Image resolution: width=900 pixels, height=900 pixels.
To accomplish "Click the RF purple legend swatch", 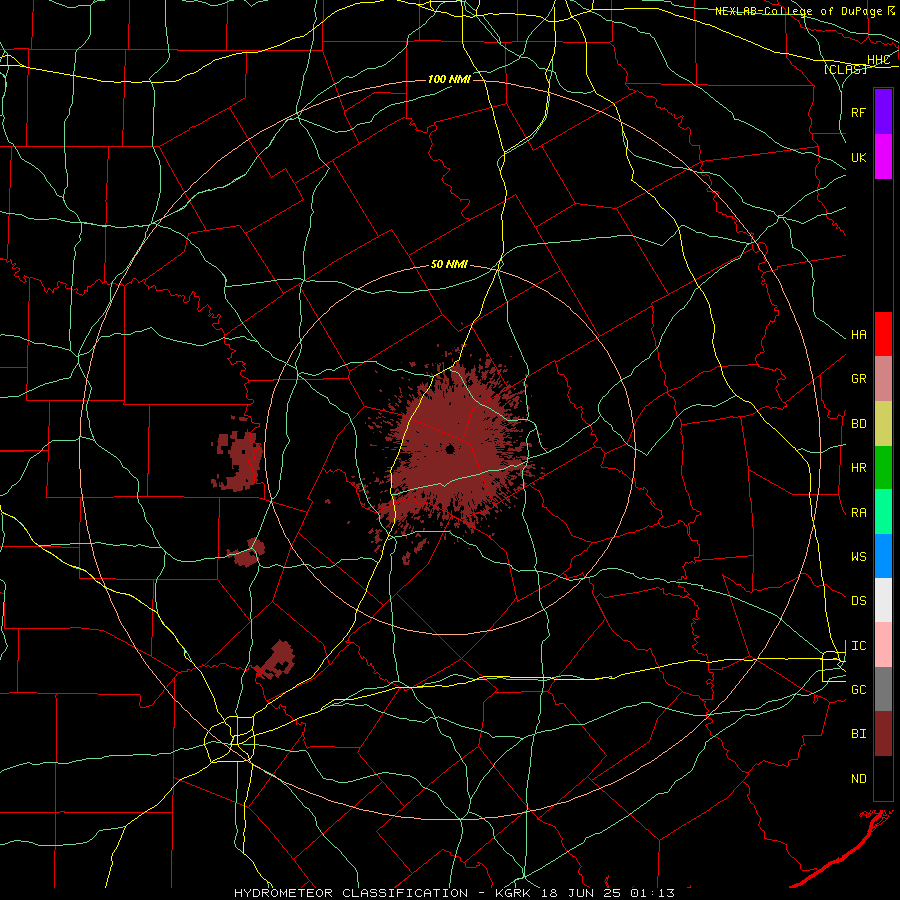I will pyautogui.click(x=883, y=112).
